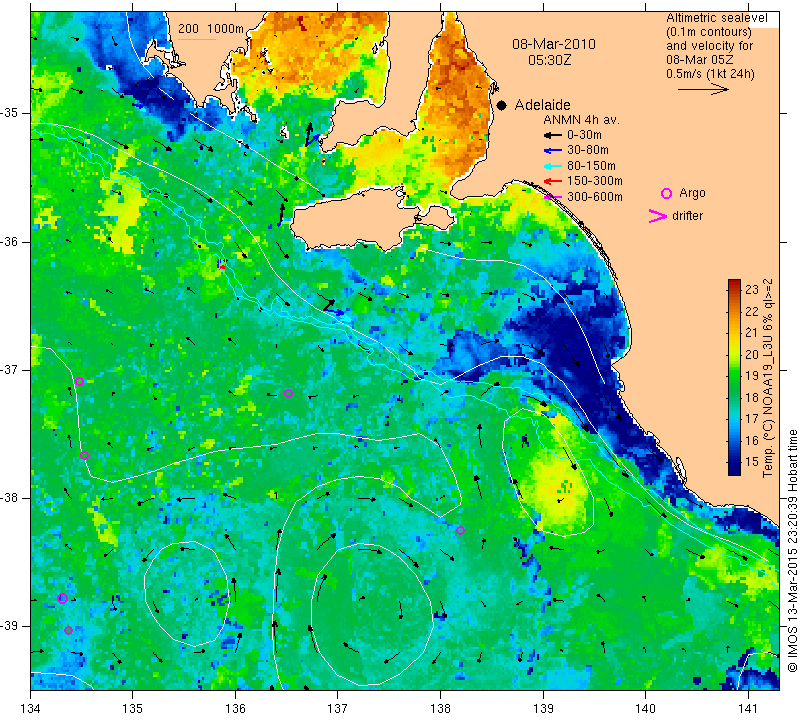Click the IMOS copyright timestamp text

pyautogui.click(x=791, y=551)
